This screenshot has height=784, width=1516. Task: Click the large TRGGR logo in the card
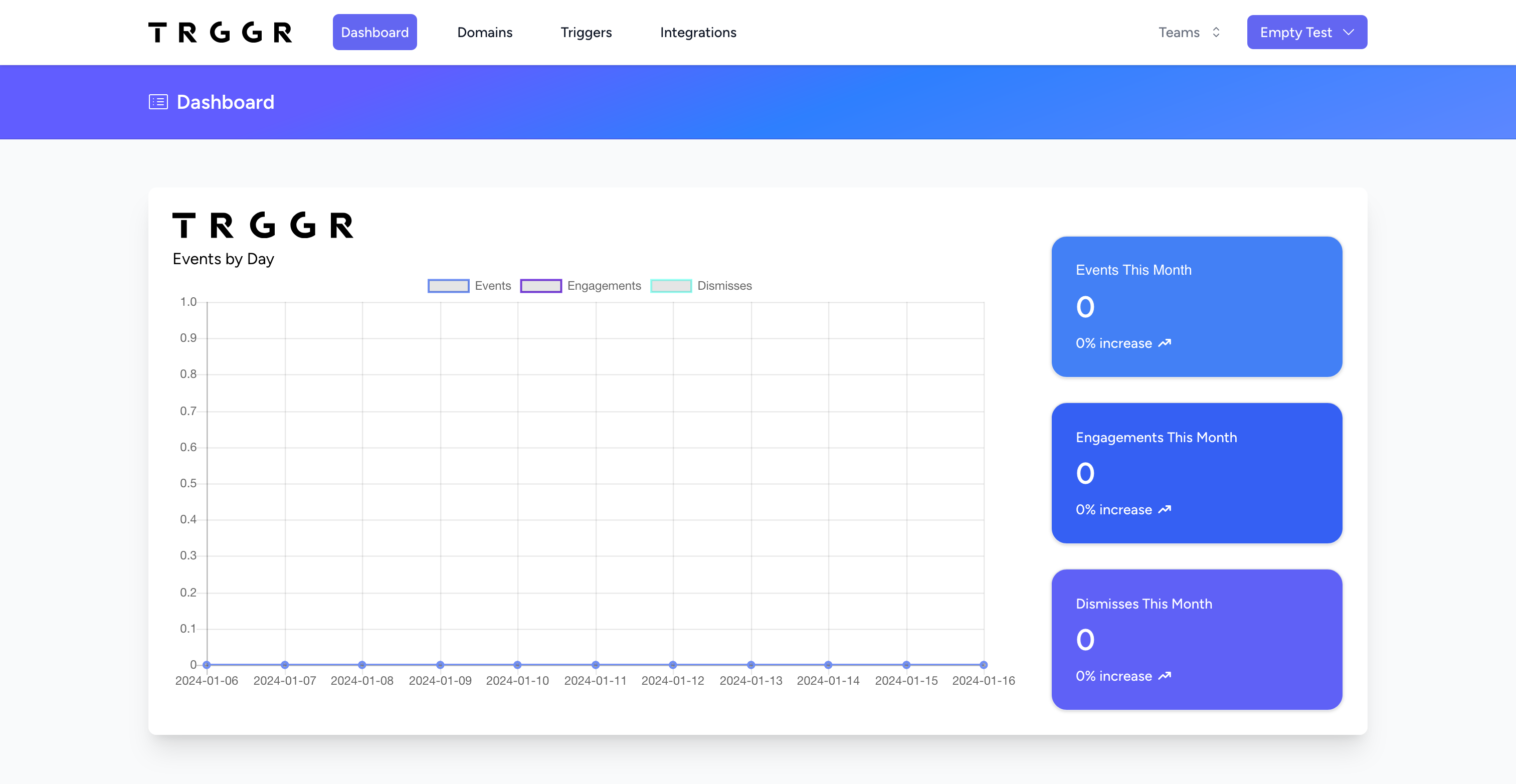coord(263,226)
